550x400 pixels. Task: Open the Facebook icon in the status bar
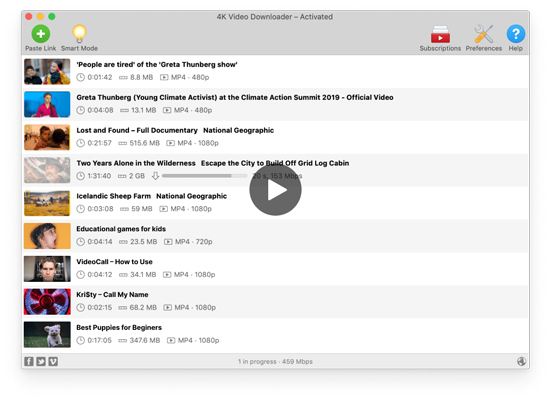pyautogui.click(x=29, y=361)
